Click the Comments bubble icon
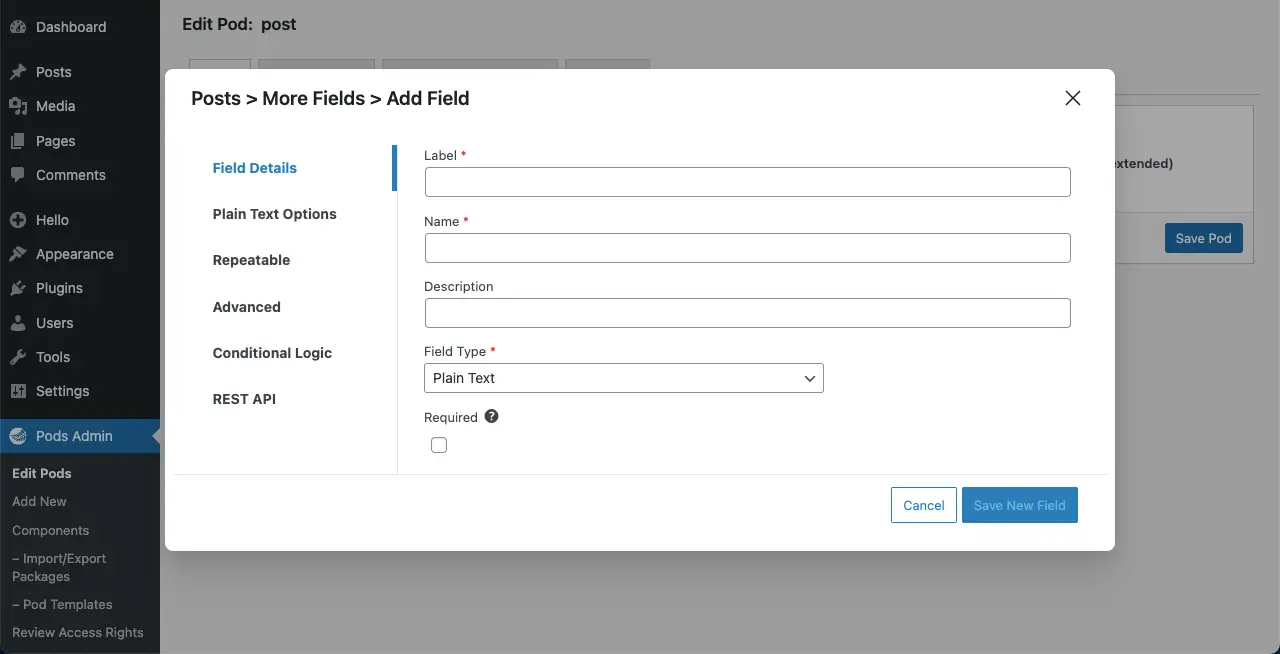Image resolution: width=1280 pixels, height=654 pixels. point(18,175)
